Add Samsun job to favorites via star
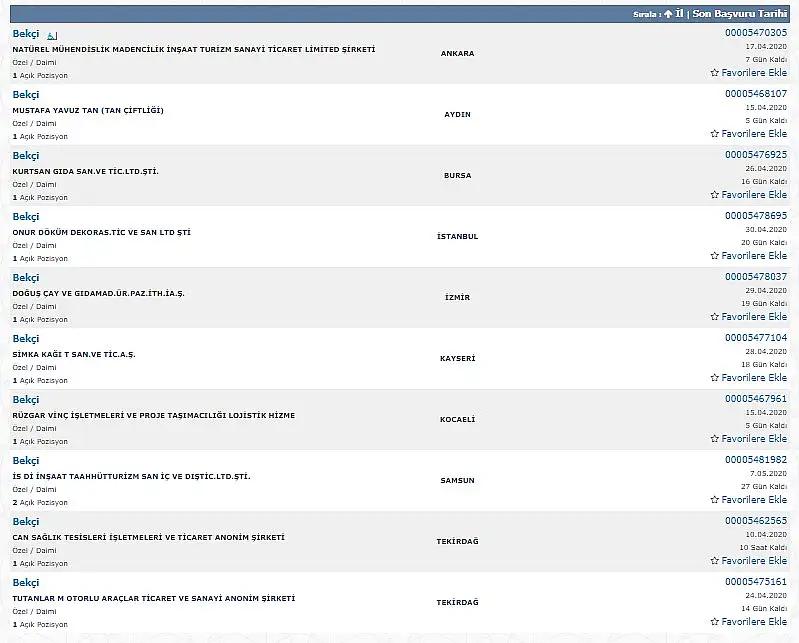 point(714,500)
